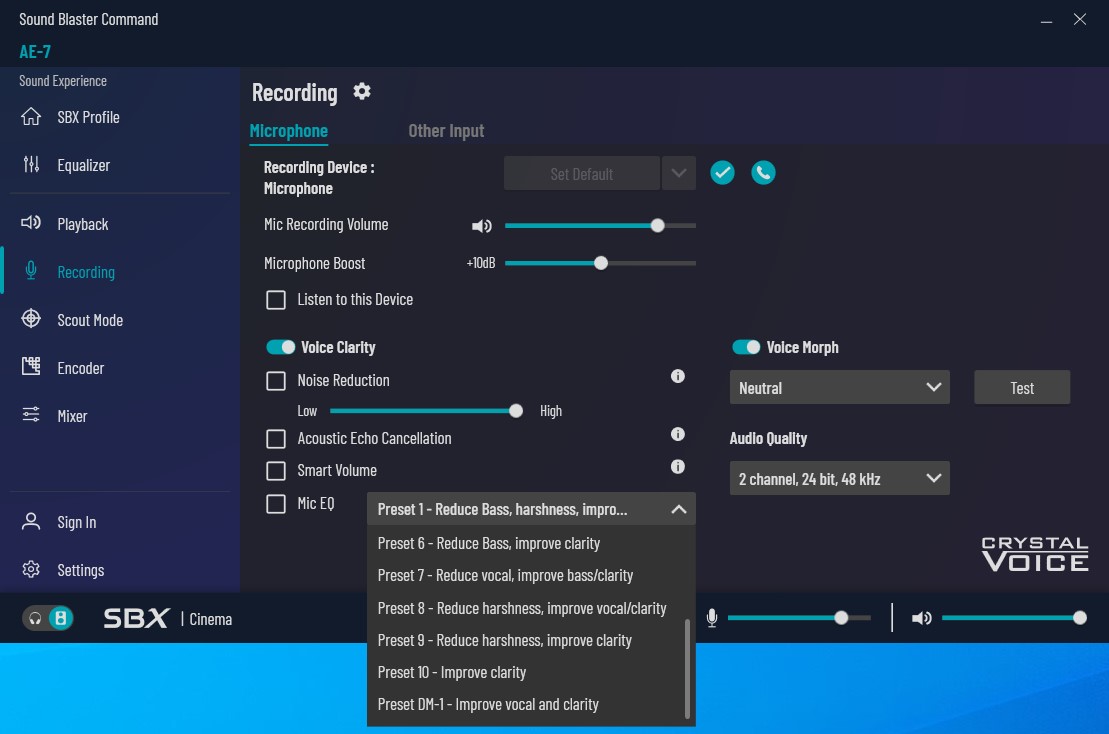Select Preset DM-1 - Improve vocal and clarity
Image resolution: width=1109 pixels, height=734 pixels.
[526, 704]
